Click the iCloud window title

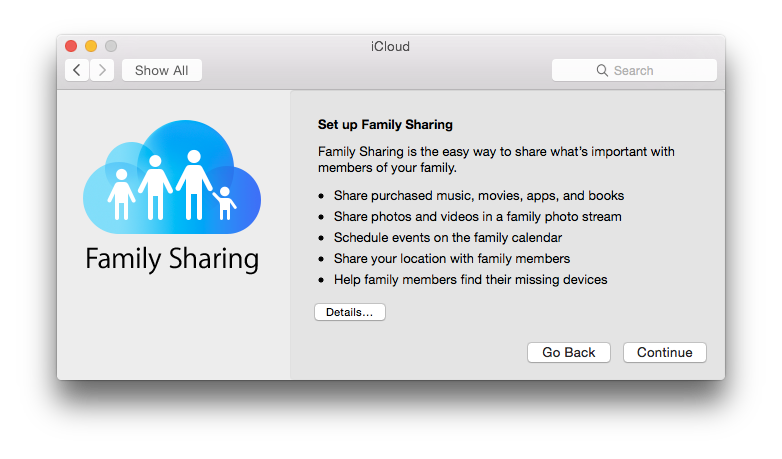click(390, 46)
